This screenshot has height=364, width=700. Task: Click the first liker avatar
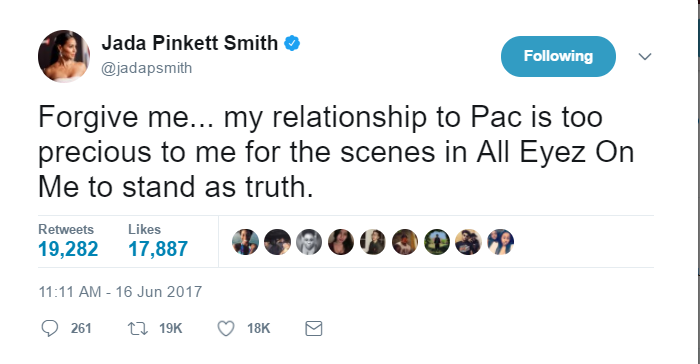(245, 242)
